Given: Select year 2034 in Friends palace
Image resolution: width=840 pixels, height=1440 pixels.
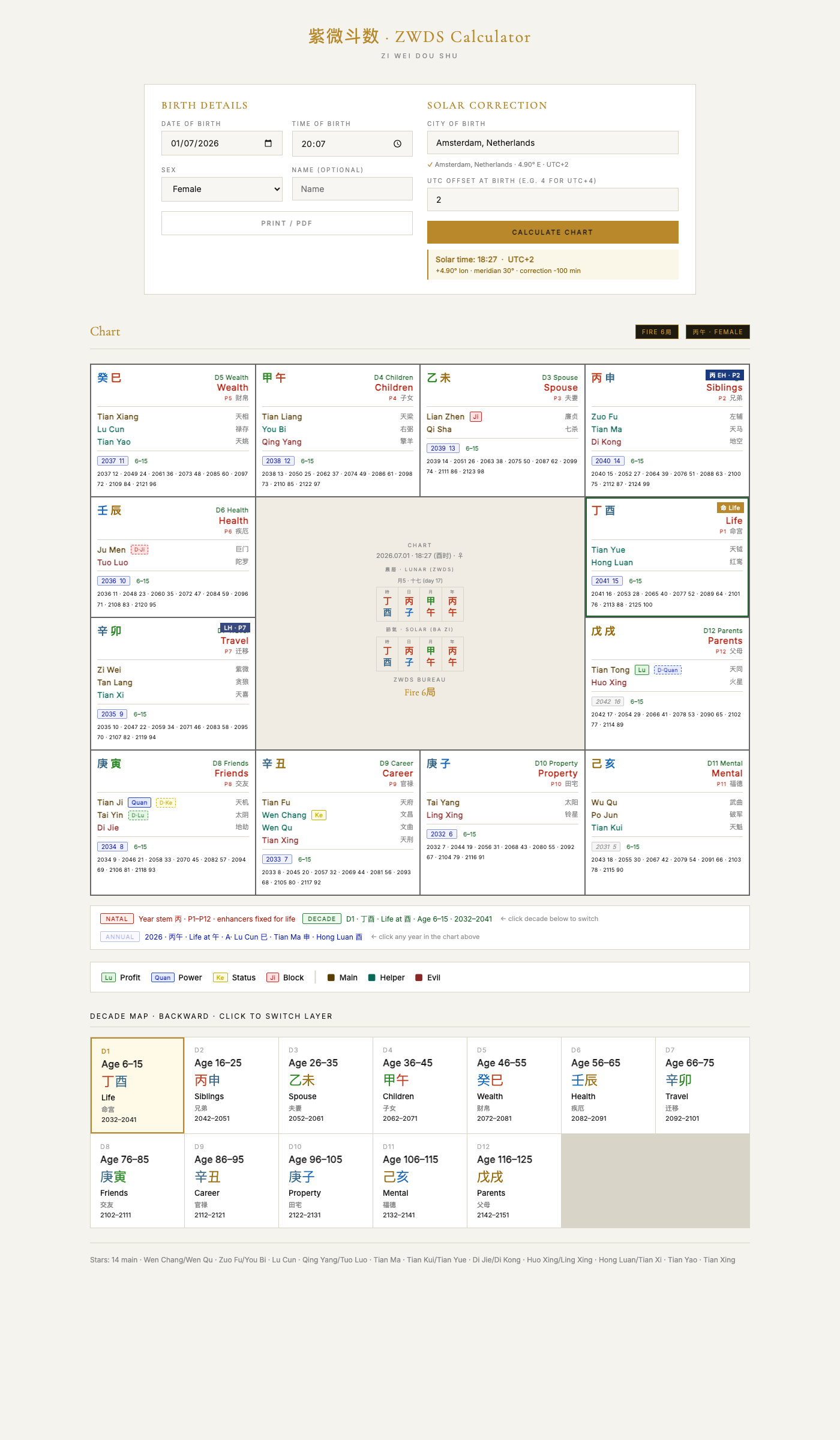Looking at the screenshot, I should [112, 847].
